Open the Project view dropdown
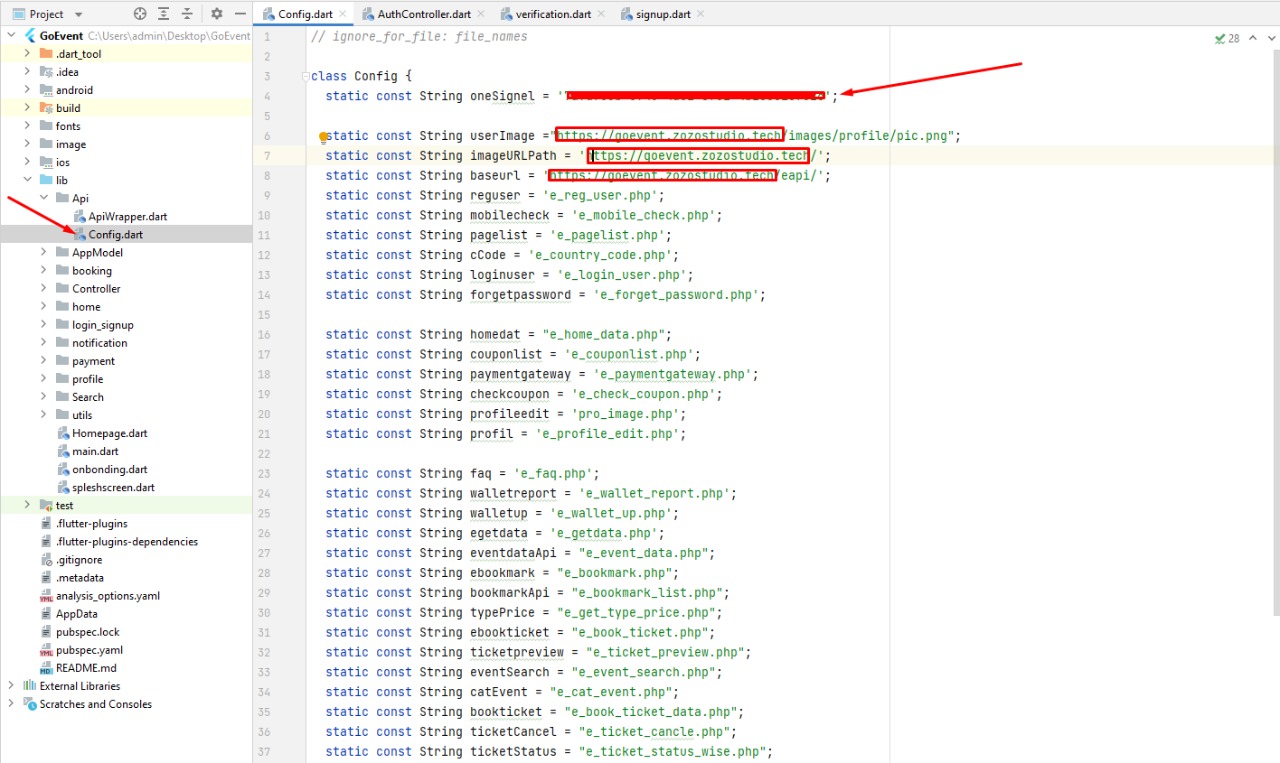This screenshot has width=1280, height=763. 79,14
